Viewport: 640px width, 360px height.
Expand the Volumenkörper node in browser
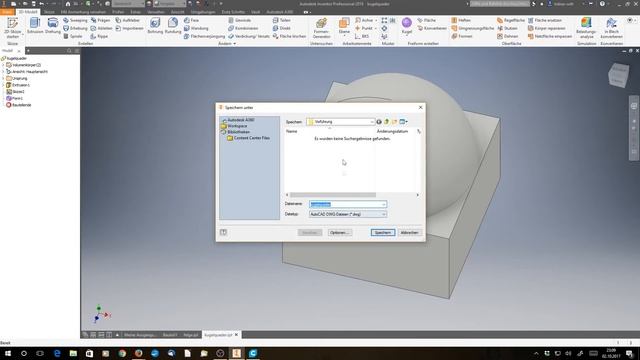tap(4, 65)
